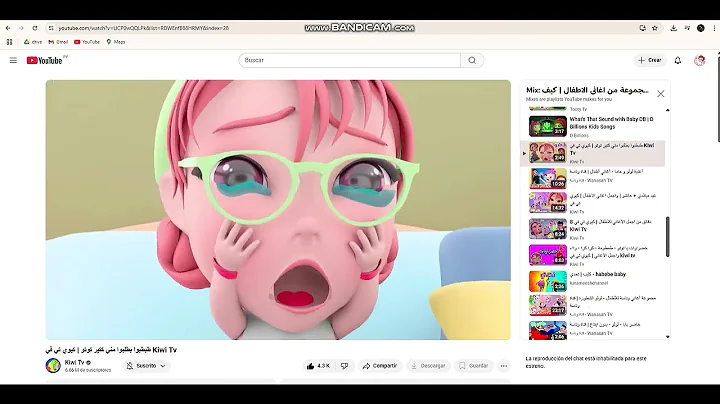Open the Kiwi Tv channel avatar below video
The image size is (720, 404).
[x=53, y=365]
